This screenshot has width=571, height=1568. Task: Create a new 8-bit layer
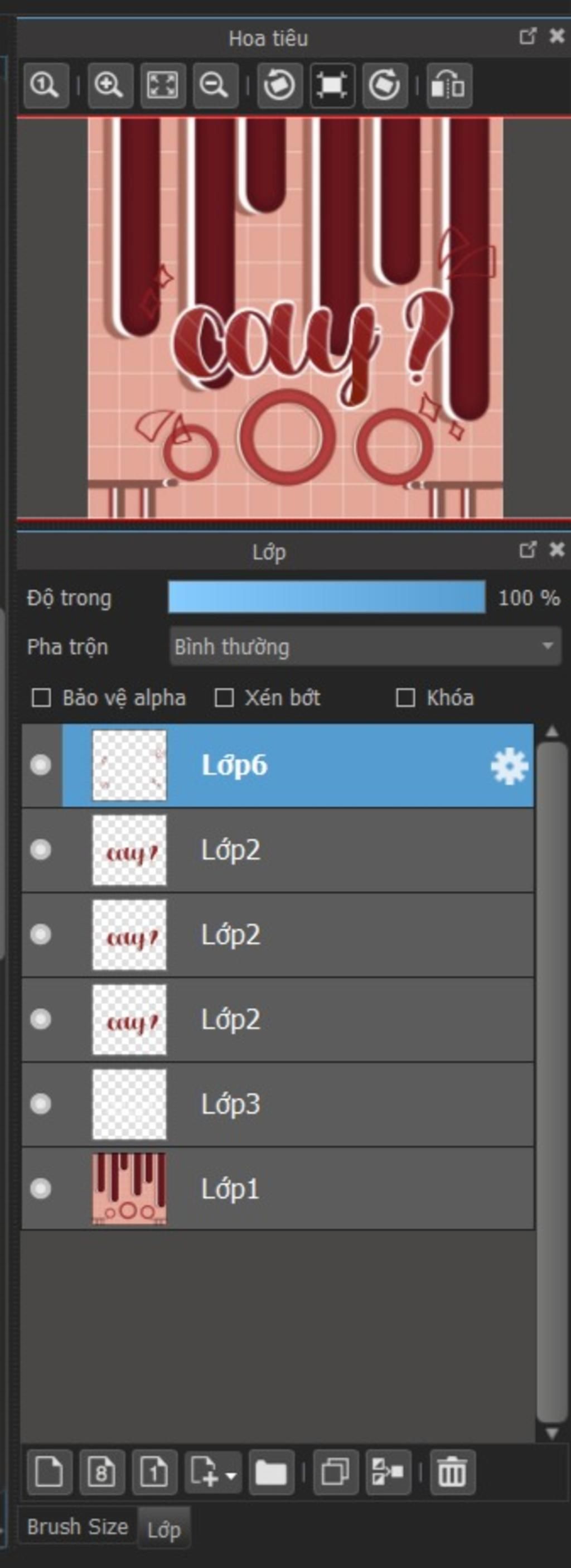tap(101, 1473)
